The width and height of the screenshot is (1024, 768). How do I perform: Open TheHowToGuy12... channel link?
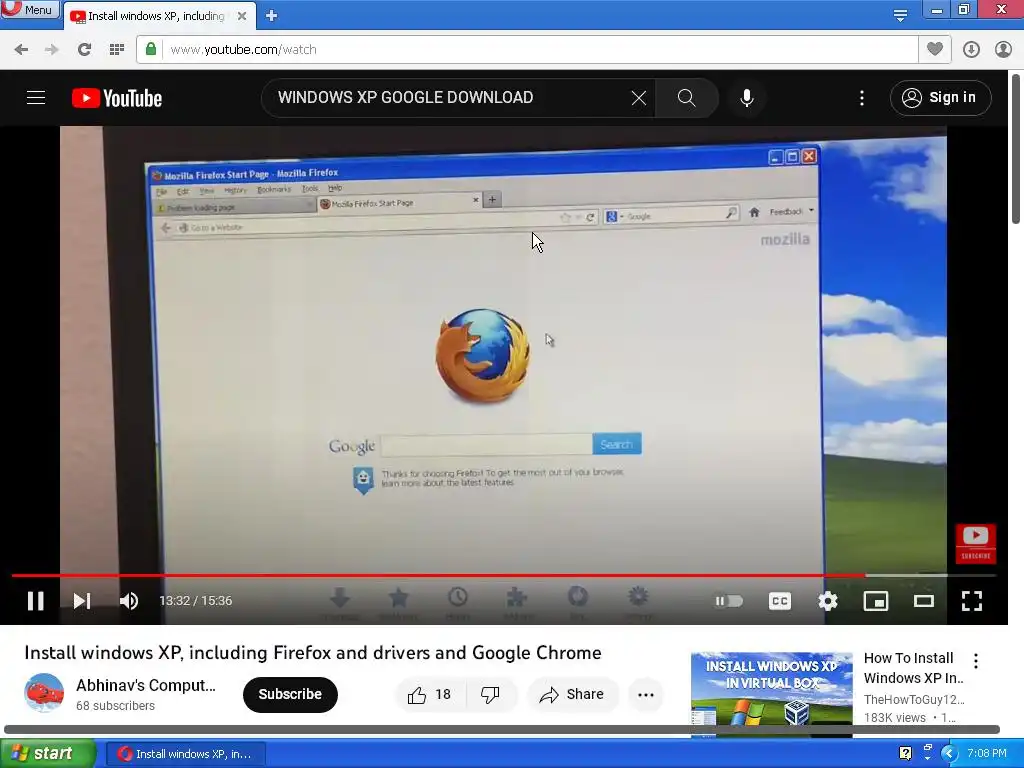click(914, 699)
